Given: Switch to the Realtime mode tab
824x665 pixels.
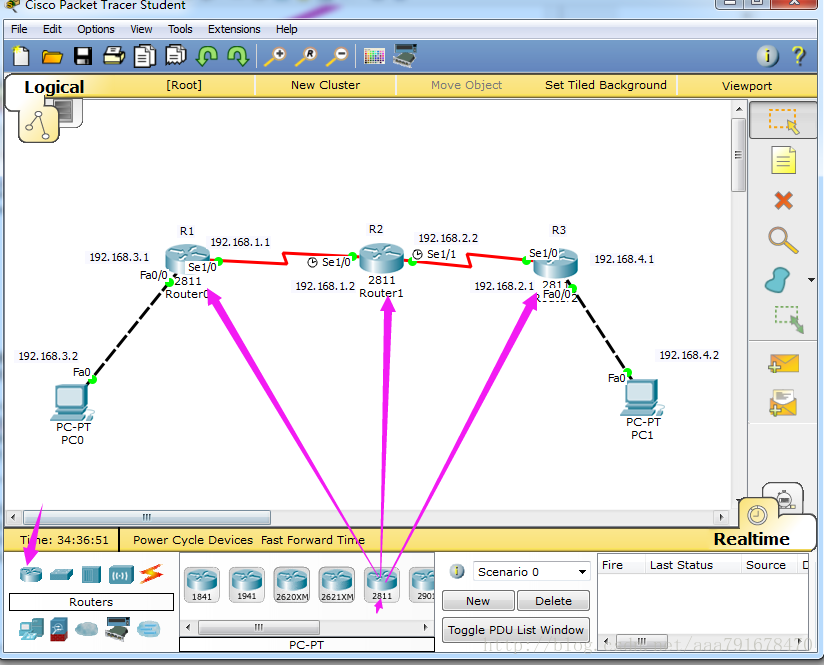Looking at the screenshot, I should 751,539.
